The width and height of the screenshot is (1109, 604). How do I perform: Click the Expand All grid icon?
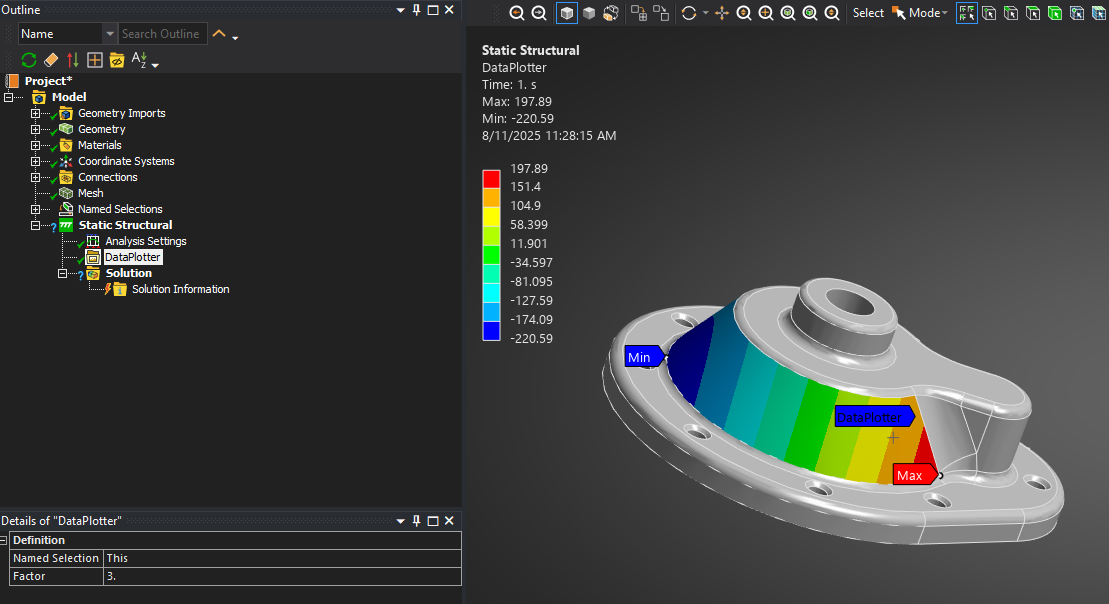tap(95, 61)
